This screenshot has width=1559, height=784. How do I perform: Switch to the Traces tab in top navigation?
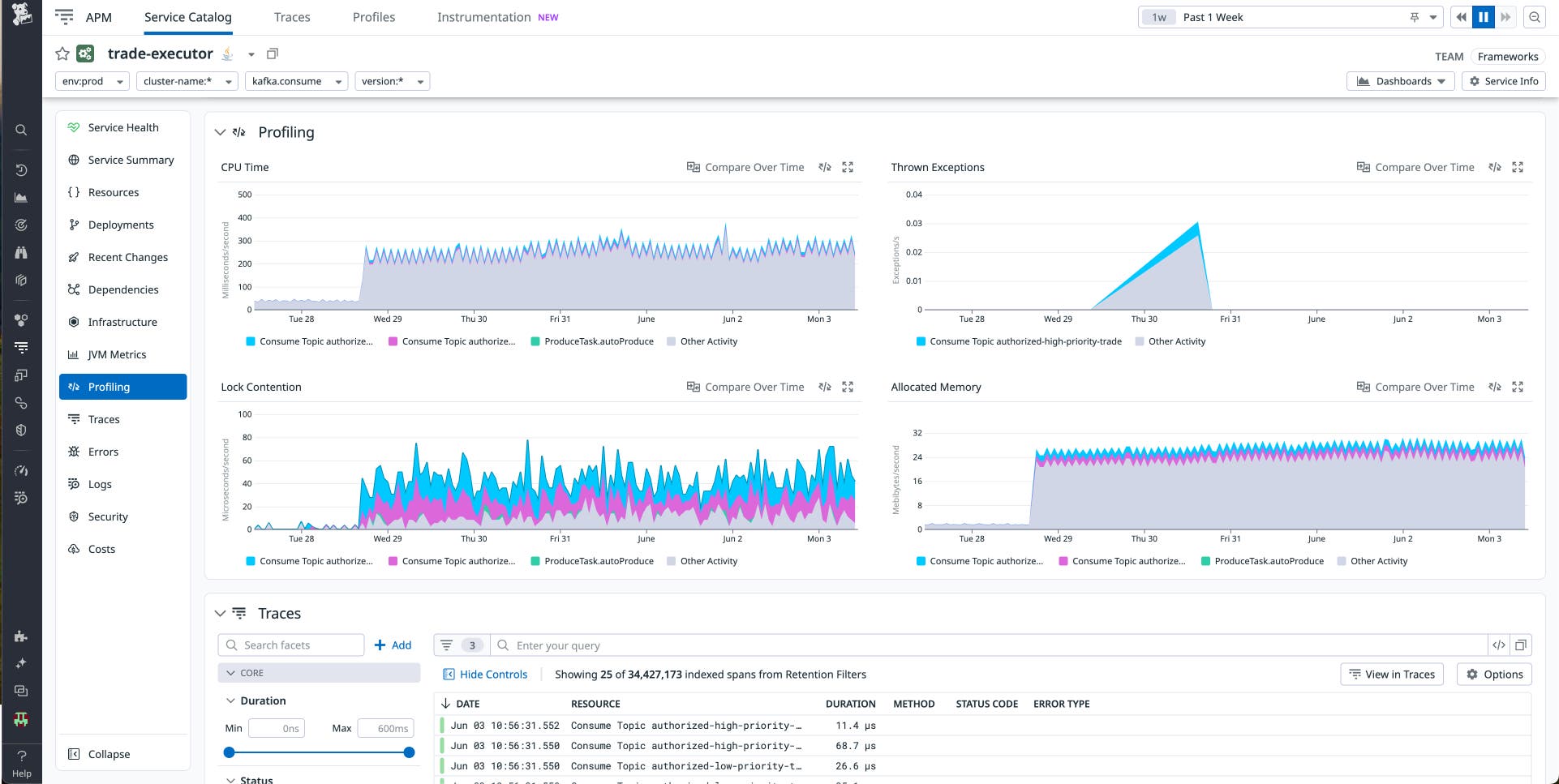click(x=291, y=16)
